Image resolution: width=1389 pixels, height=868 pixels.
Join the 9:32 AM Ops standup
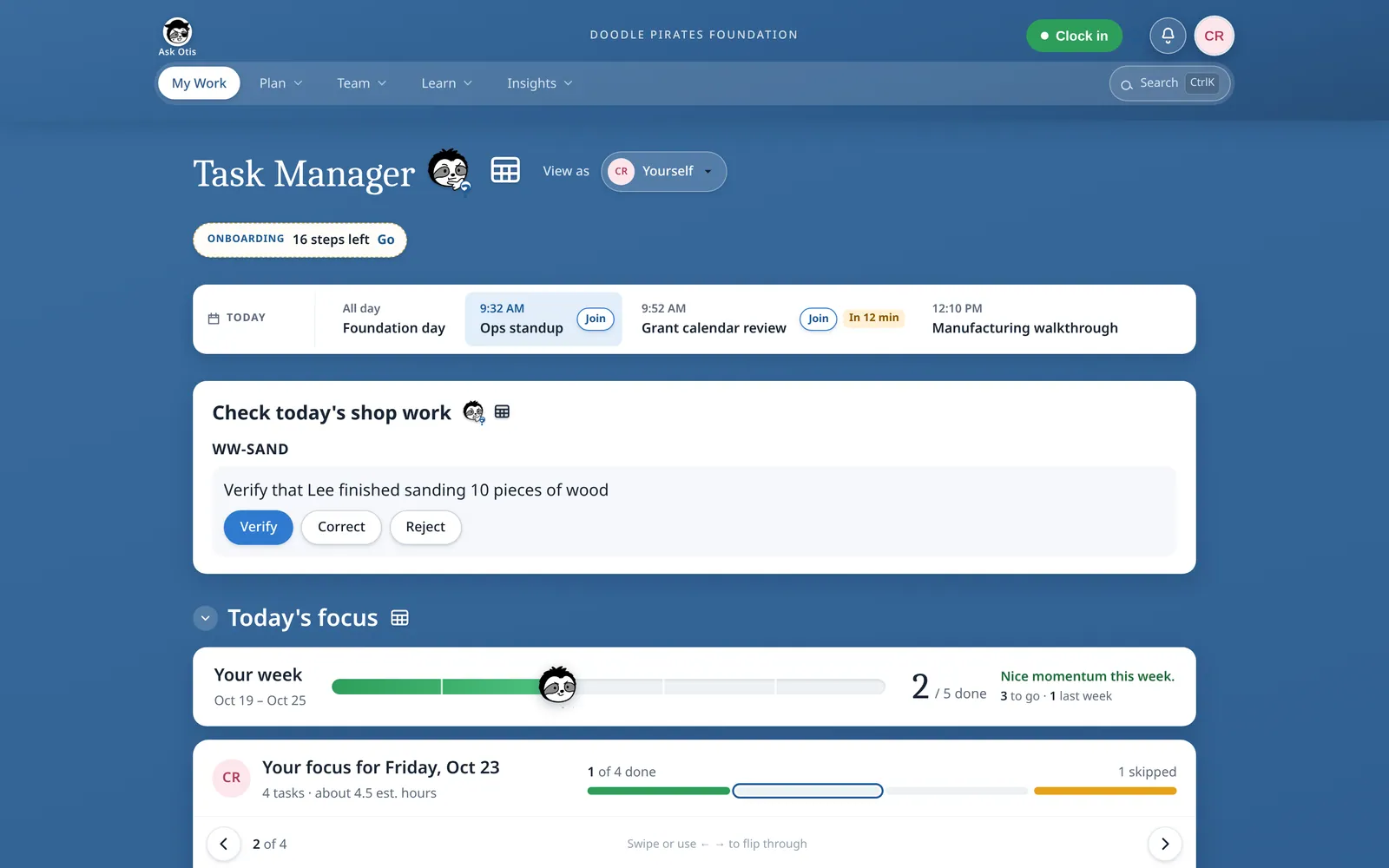(x=596, y=319)
